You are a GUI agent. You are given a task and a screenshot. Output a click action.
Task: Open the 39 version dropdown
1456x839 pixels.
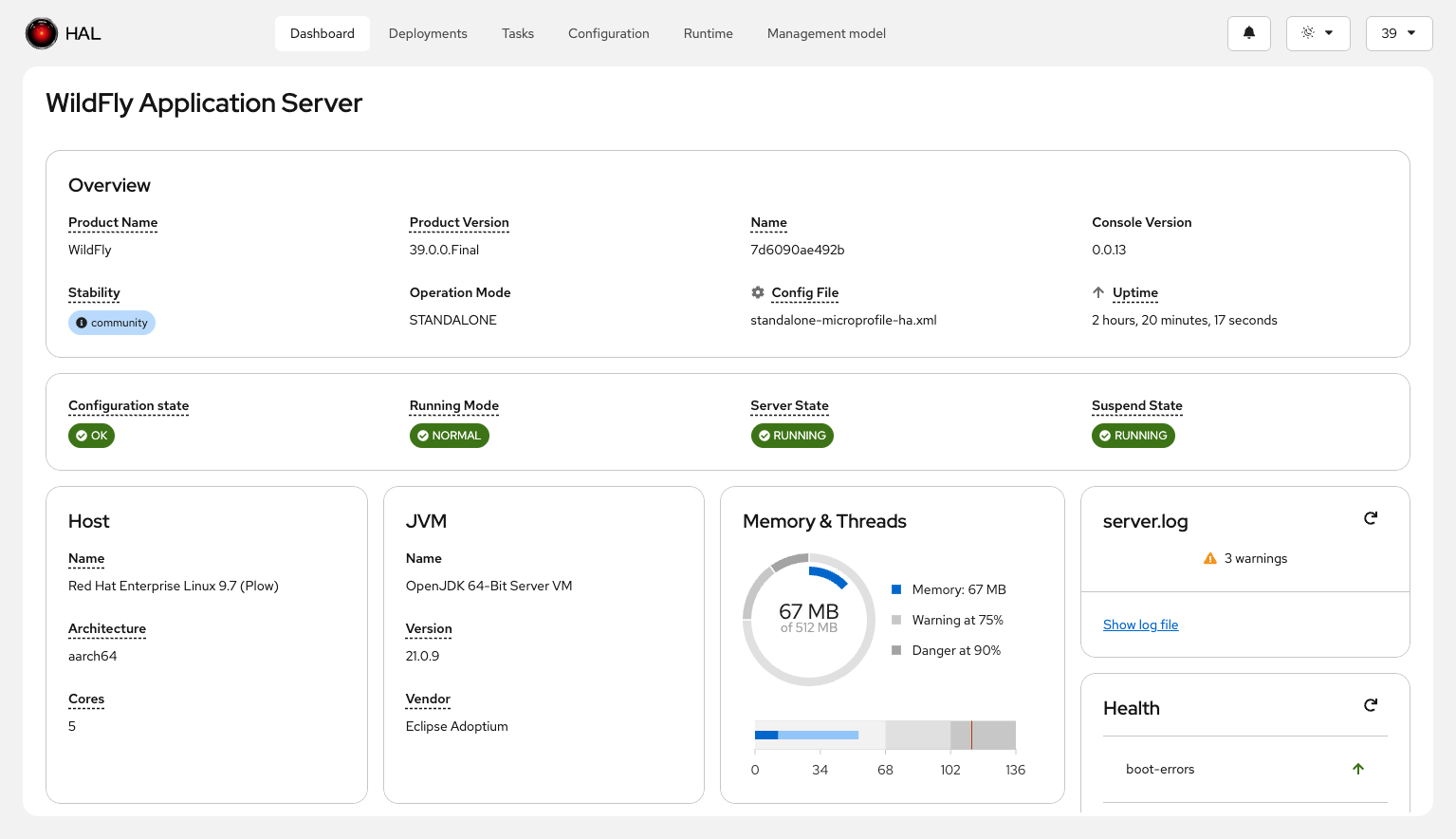click(1399, 33)
